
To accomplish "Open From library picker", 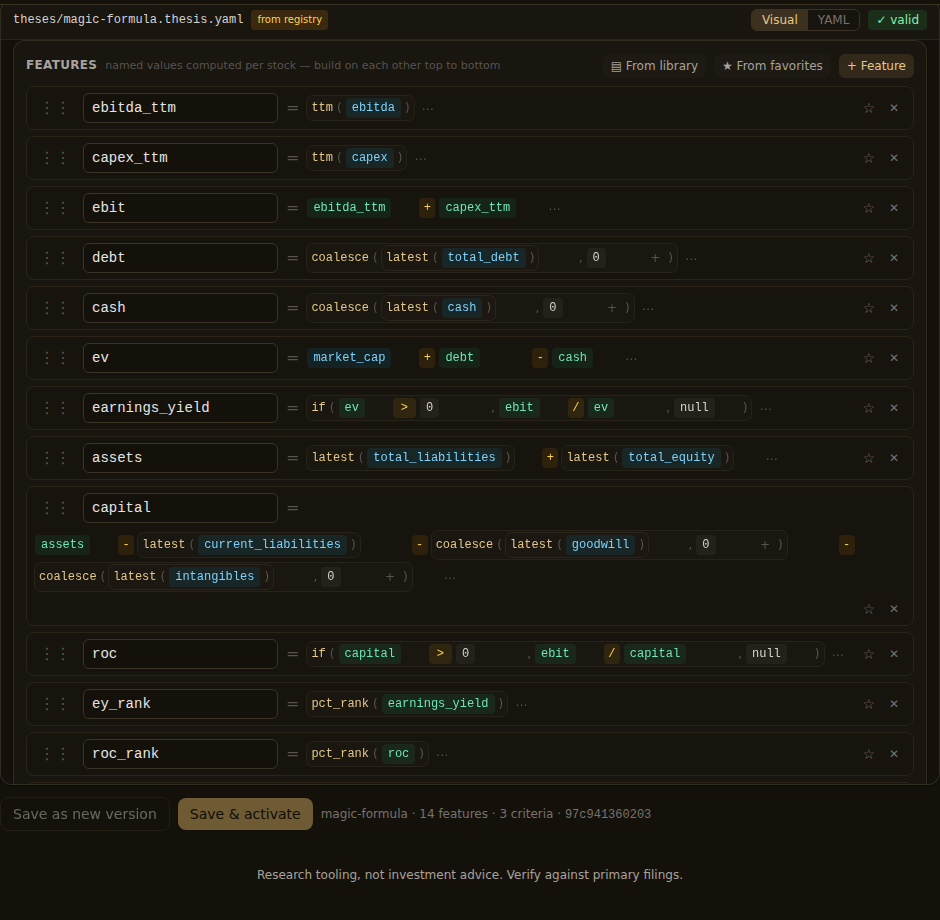I will point(654,66).
